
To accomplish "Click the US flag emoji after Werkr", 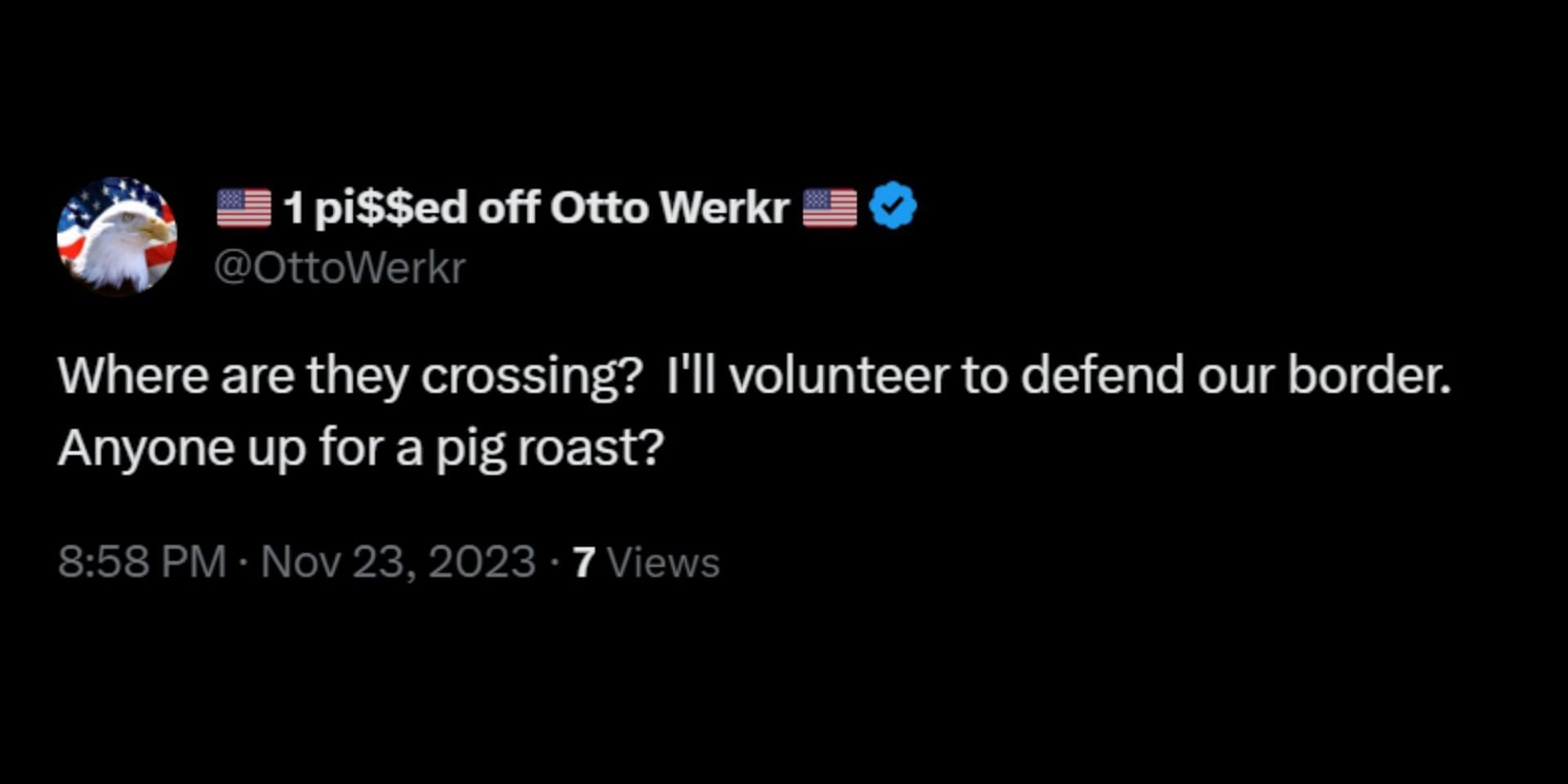I will point(829,207).
